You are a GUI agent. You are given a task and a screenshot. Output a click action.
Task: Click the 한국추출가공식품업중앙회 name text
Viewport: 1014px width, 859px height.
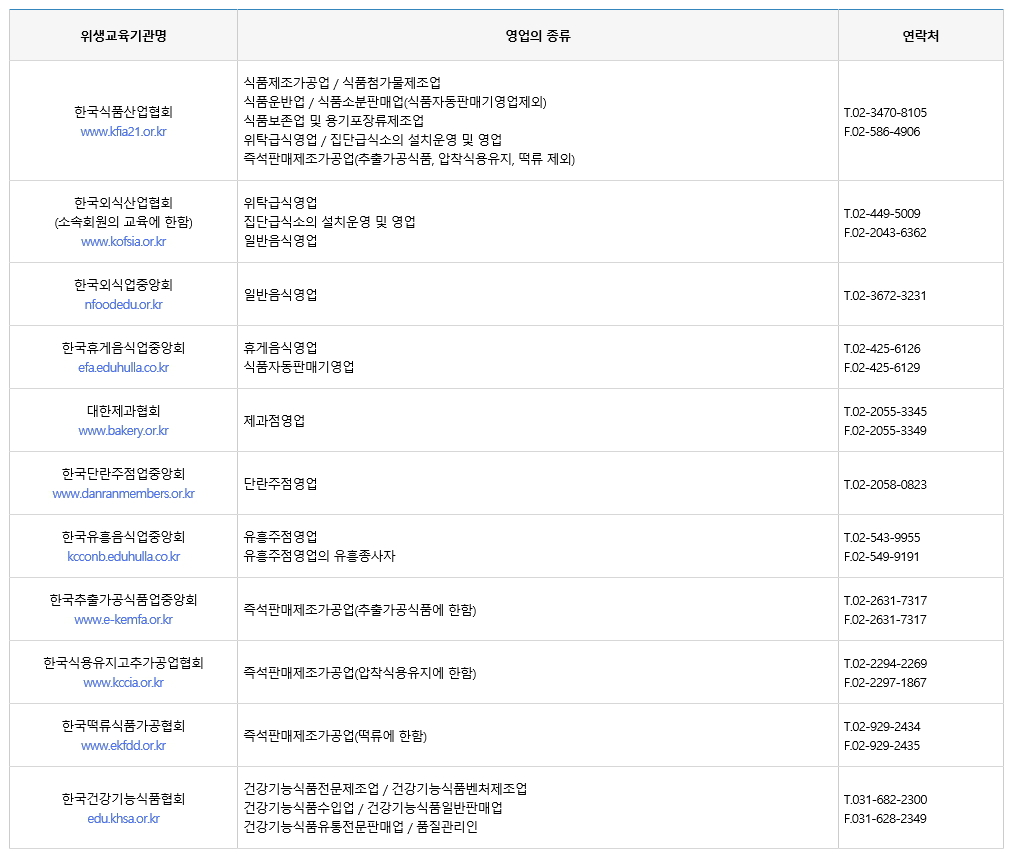[124, 600]
